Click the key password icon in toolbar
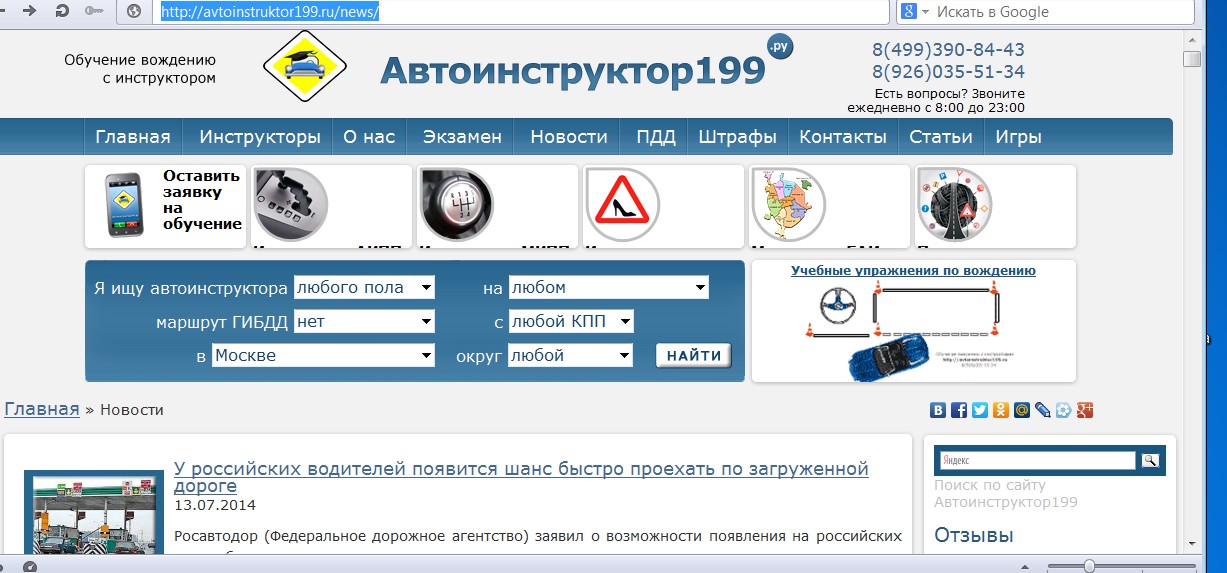 click(x=96, y=11)
